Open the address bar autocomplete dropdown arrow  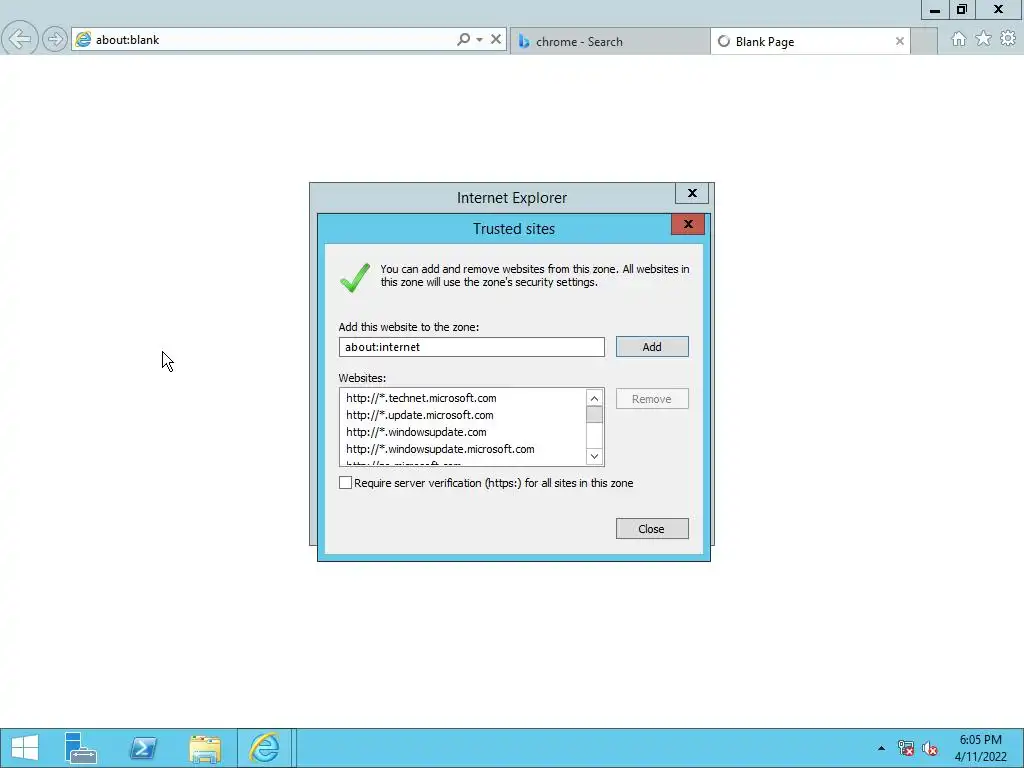[x=479, y=40]
